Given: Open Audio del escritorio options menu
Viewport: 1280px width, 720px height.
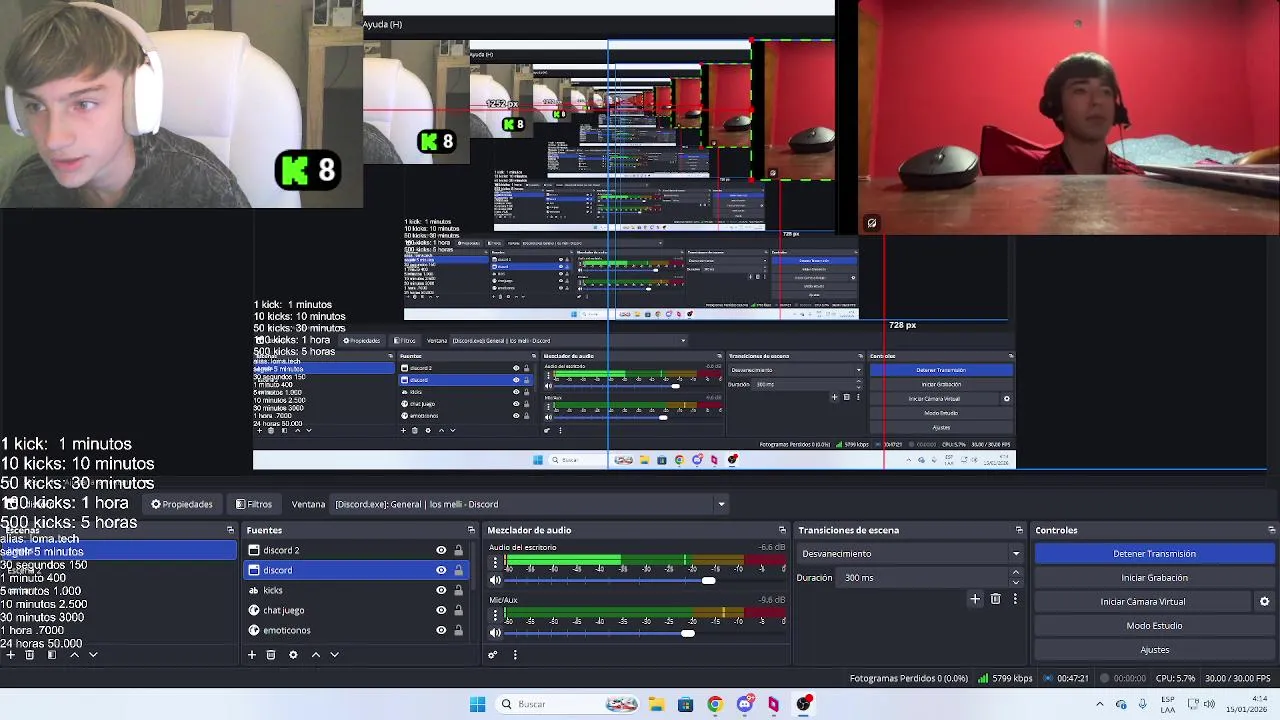Looking at the screenshot, I should [495, 562].
